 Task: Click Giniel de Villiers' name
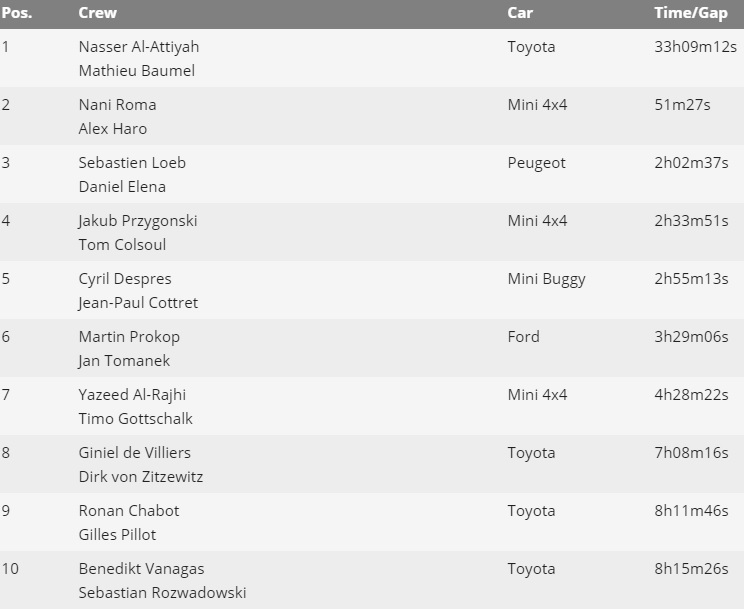tap(135, 453)
